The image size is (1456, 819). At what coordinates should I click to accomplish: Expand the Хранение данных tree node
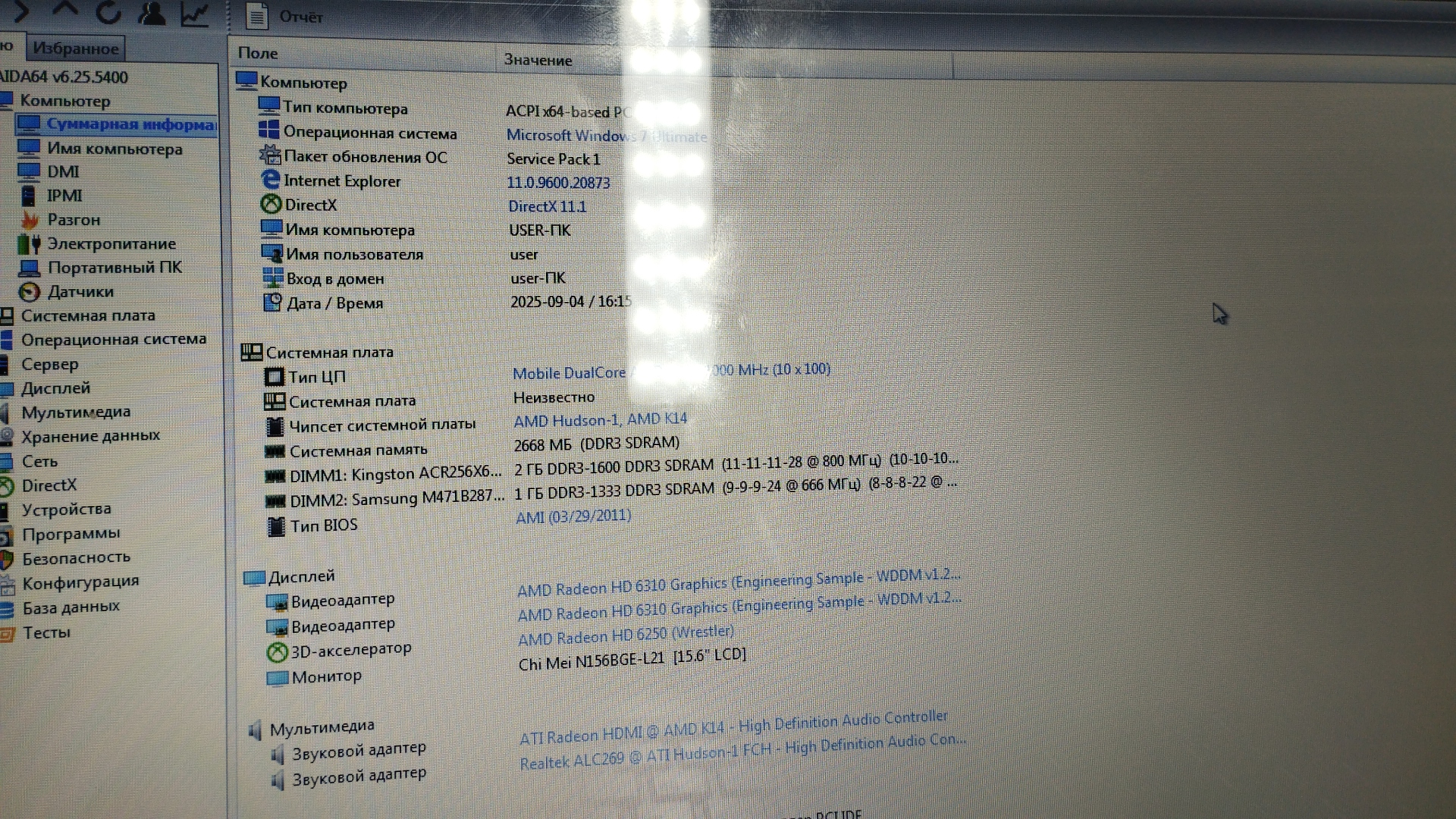click(89, 436)
